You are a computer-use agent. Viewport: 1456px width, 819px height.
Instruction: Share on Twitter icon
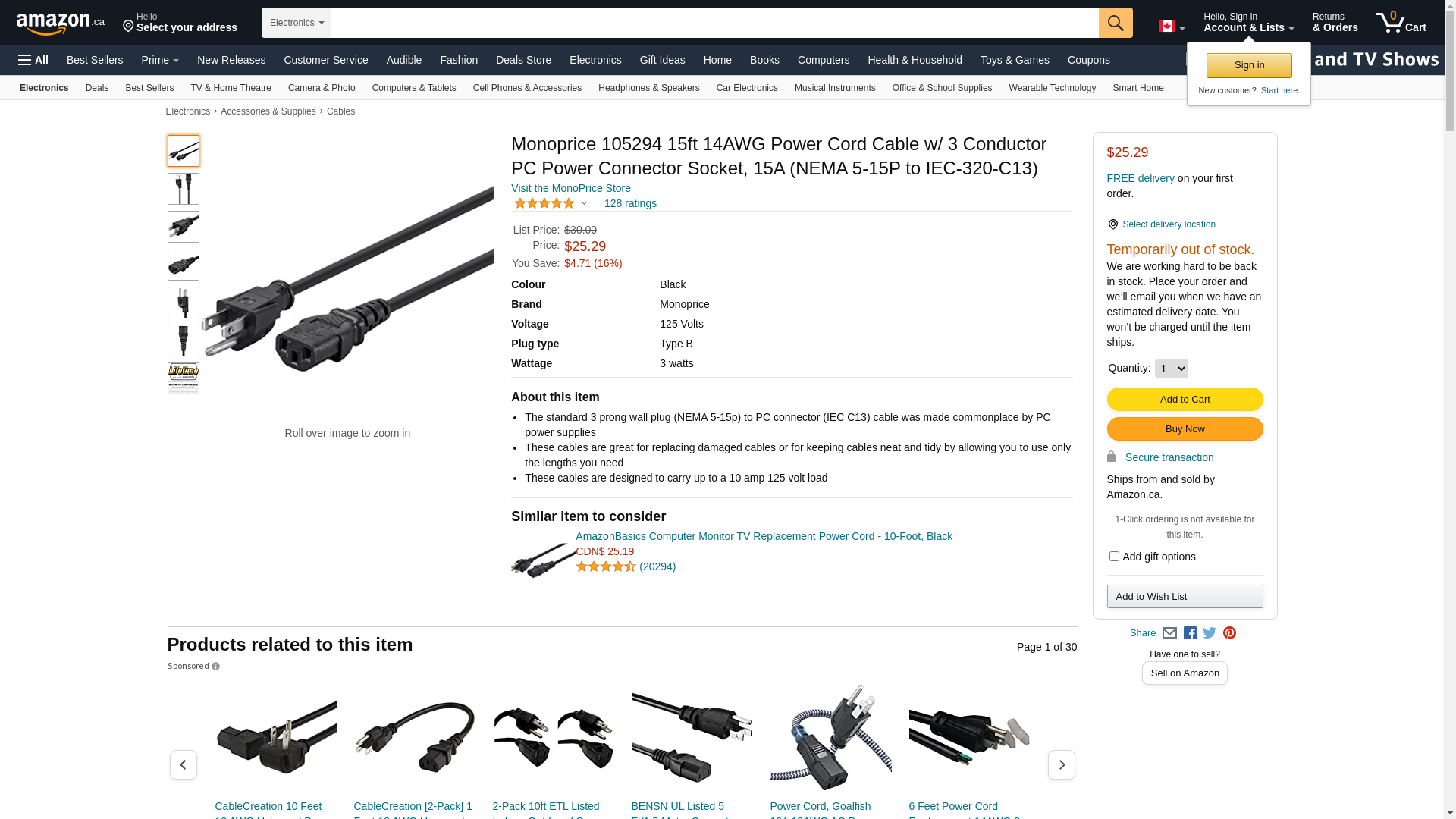pyautogui.click(x=1210, y=633)
